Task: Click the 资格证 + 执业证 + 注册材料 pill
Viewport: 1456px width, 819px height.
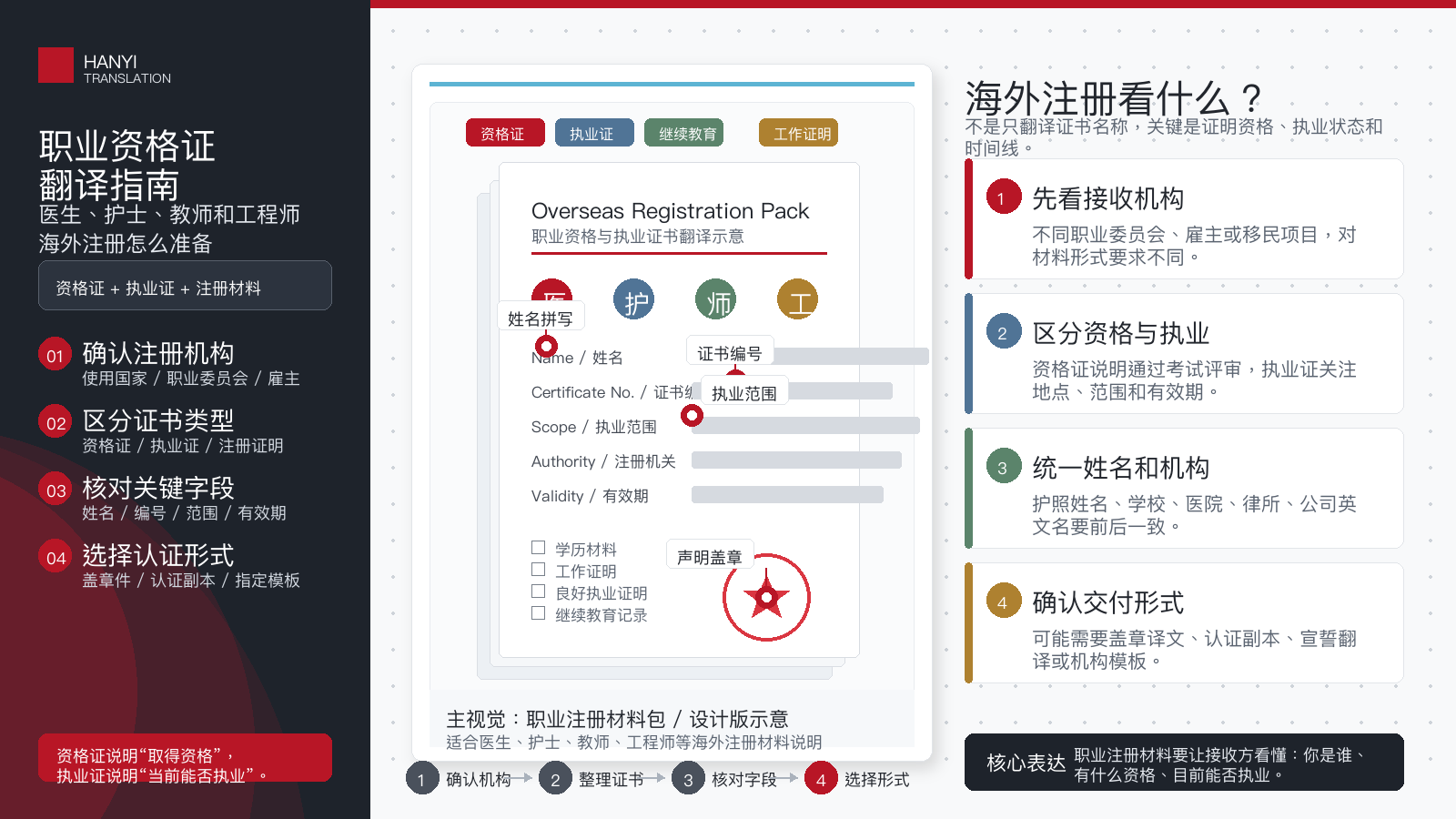Action: pos(185,286)
